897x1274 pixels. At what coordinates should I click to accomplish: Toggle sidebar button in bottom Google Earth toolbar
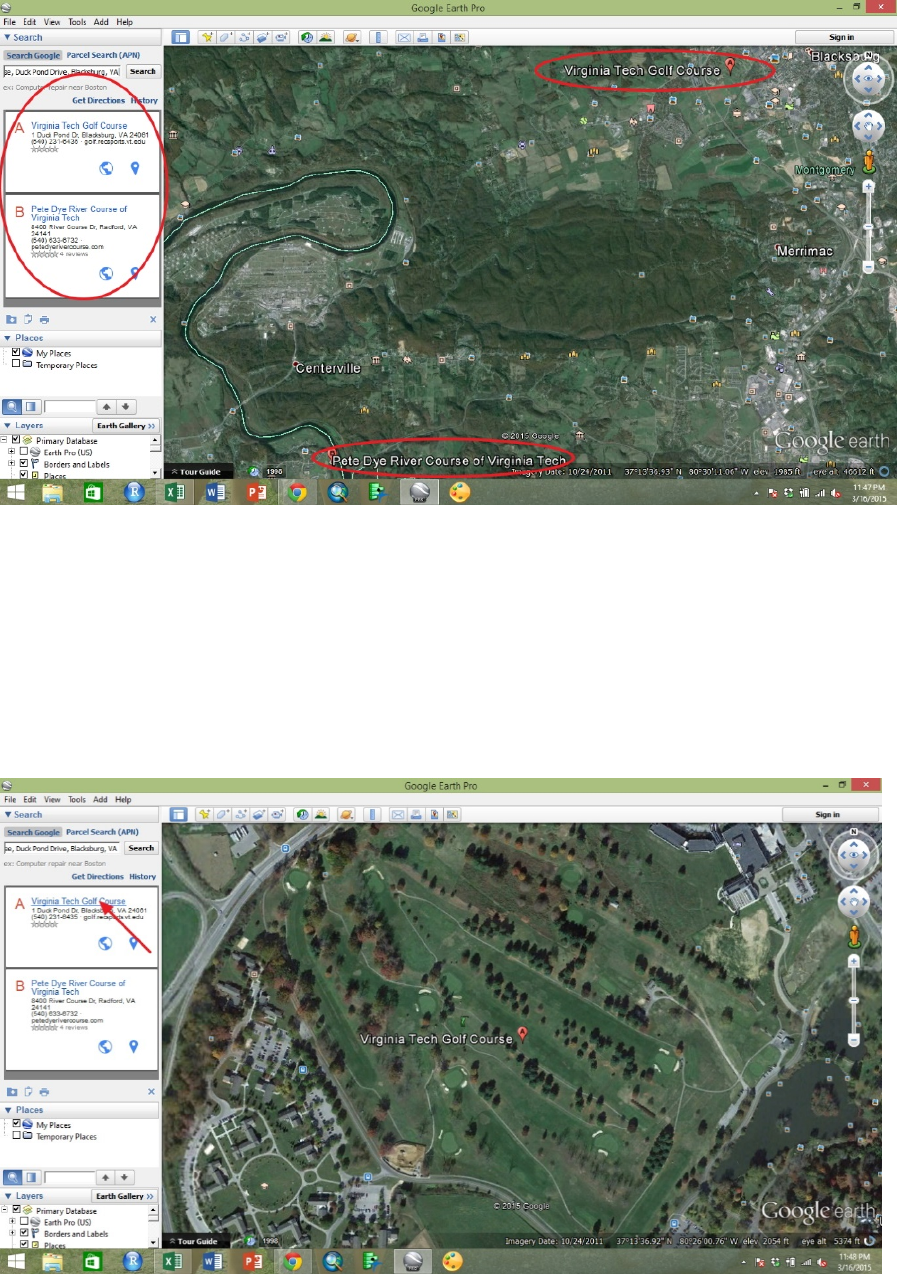(179, 814)
